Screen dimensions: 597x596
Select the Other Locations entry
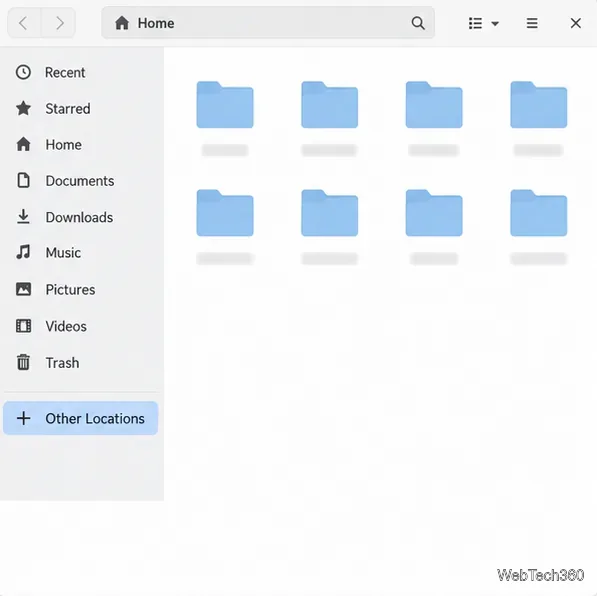80,418
